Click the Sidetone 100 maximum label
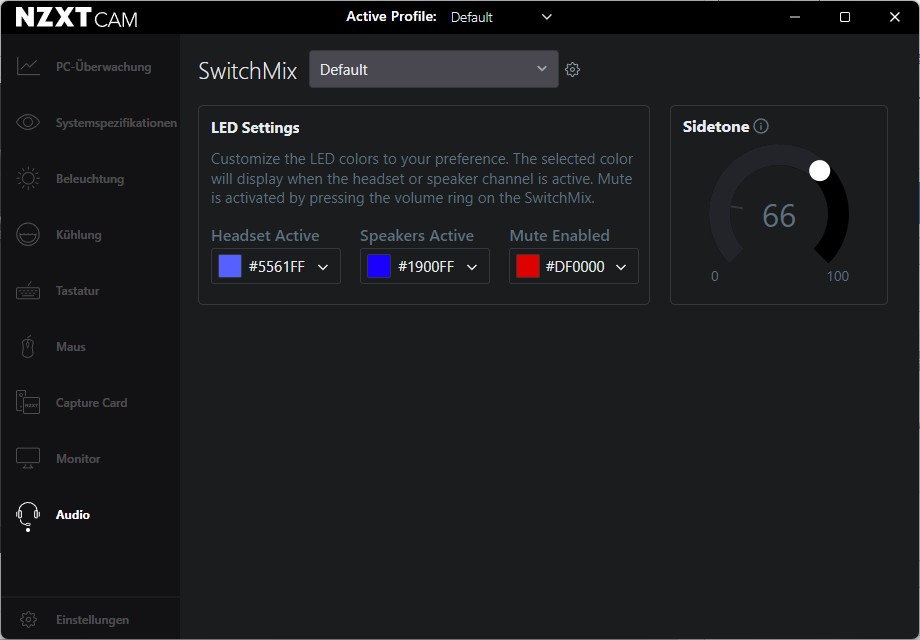The height and width of the screenshot is (640, 920). [x=838, y=276]
